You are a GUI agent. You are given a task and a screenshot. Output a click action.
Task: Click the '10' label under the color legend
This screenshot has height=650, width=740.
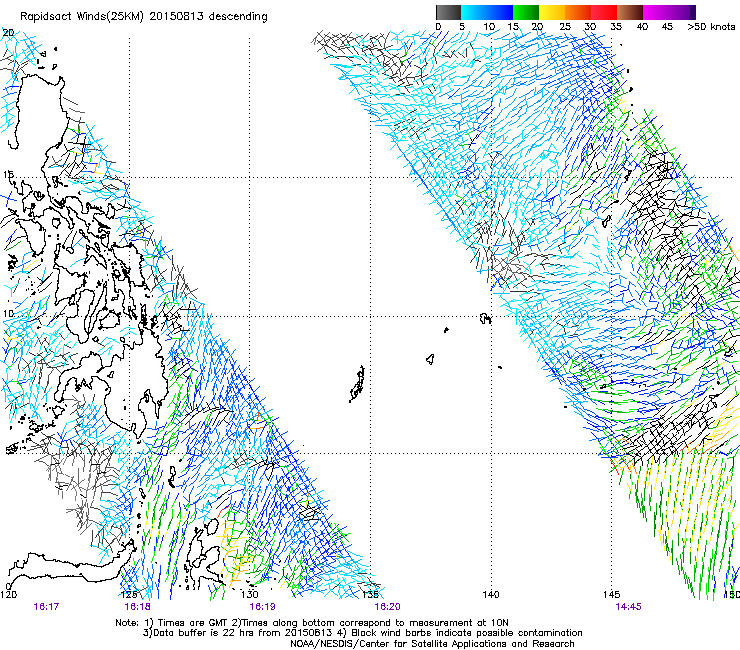pyautogui.click(x=489, y=26)
